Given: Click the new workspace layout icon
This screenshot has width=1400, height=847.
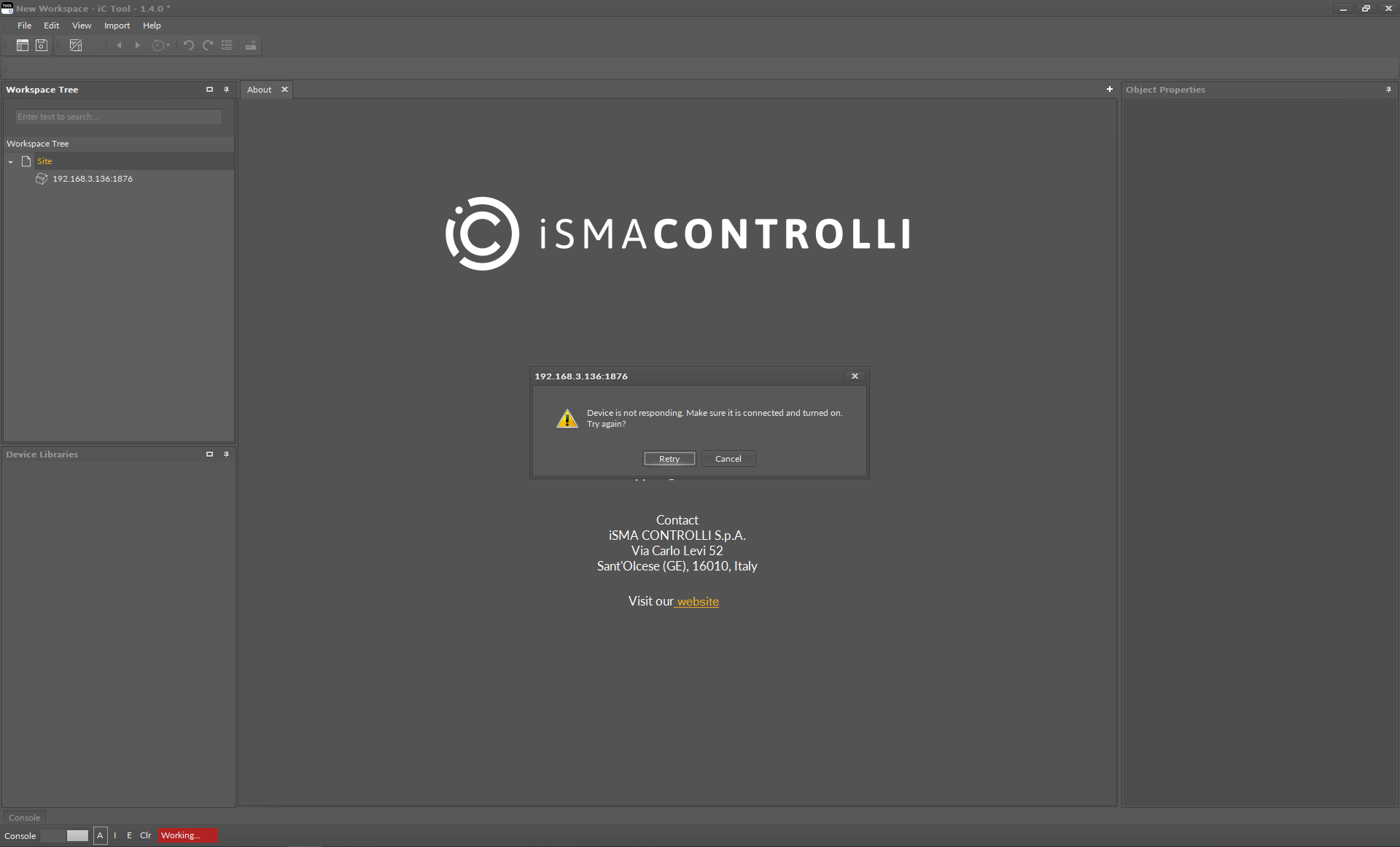Looking at the screenshot, I should tap(23, 45).
